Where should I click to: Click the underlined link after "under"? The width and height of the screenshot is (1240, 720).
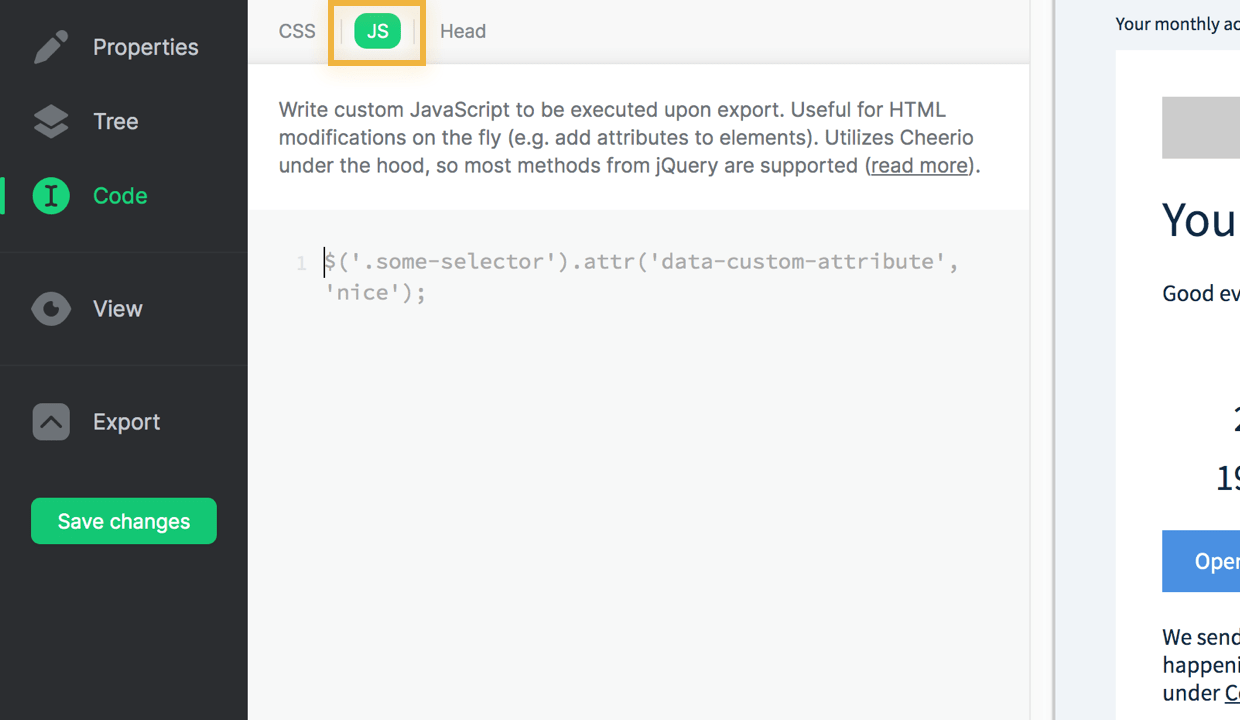(1233, 693)
